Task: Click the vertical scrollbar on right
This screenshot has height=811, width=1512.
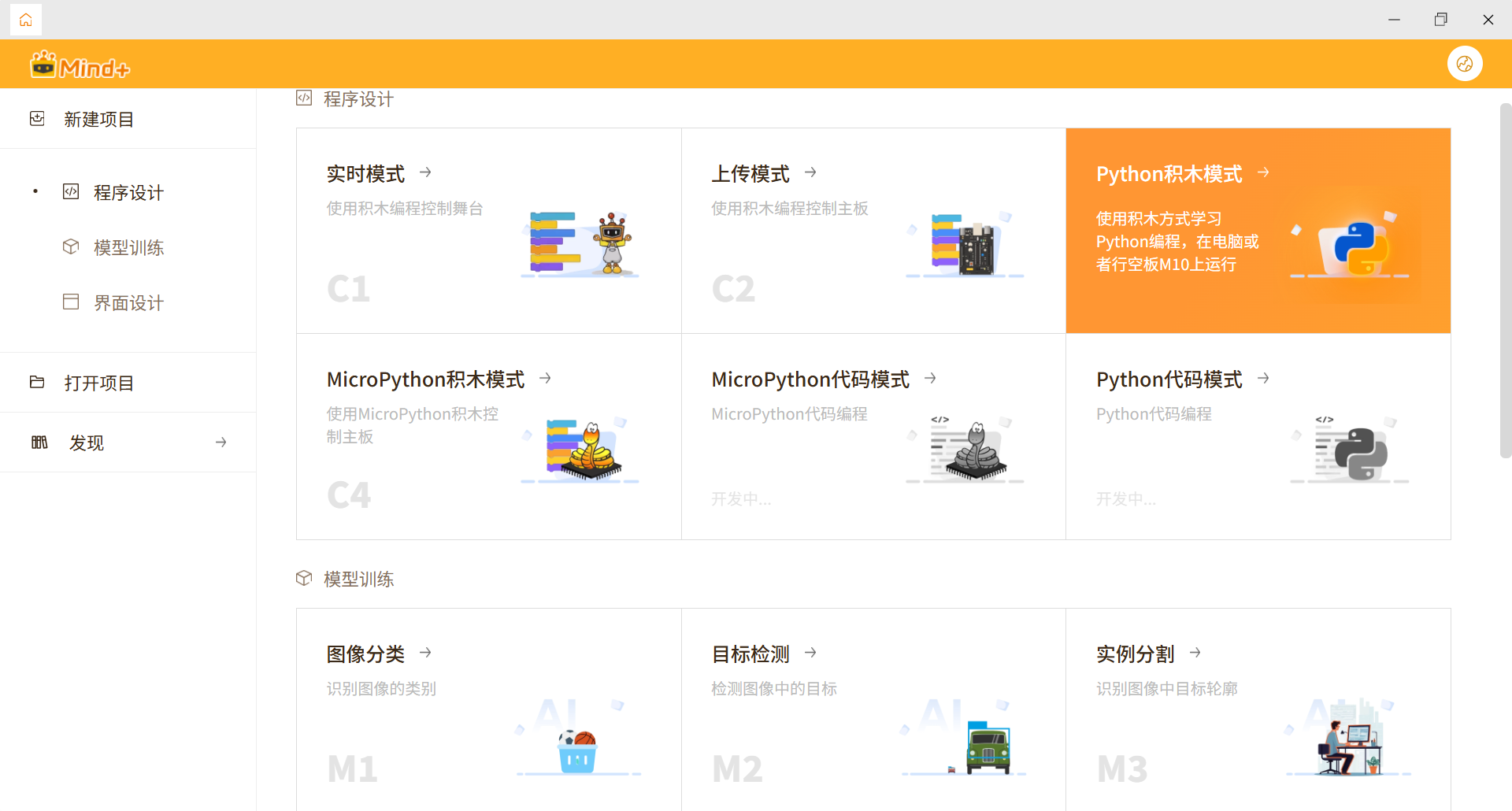Action: click(x=1505, y=280)
